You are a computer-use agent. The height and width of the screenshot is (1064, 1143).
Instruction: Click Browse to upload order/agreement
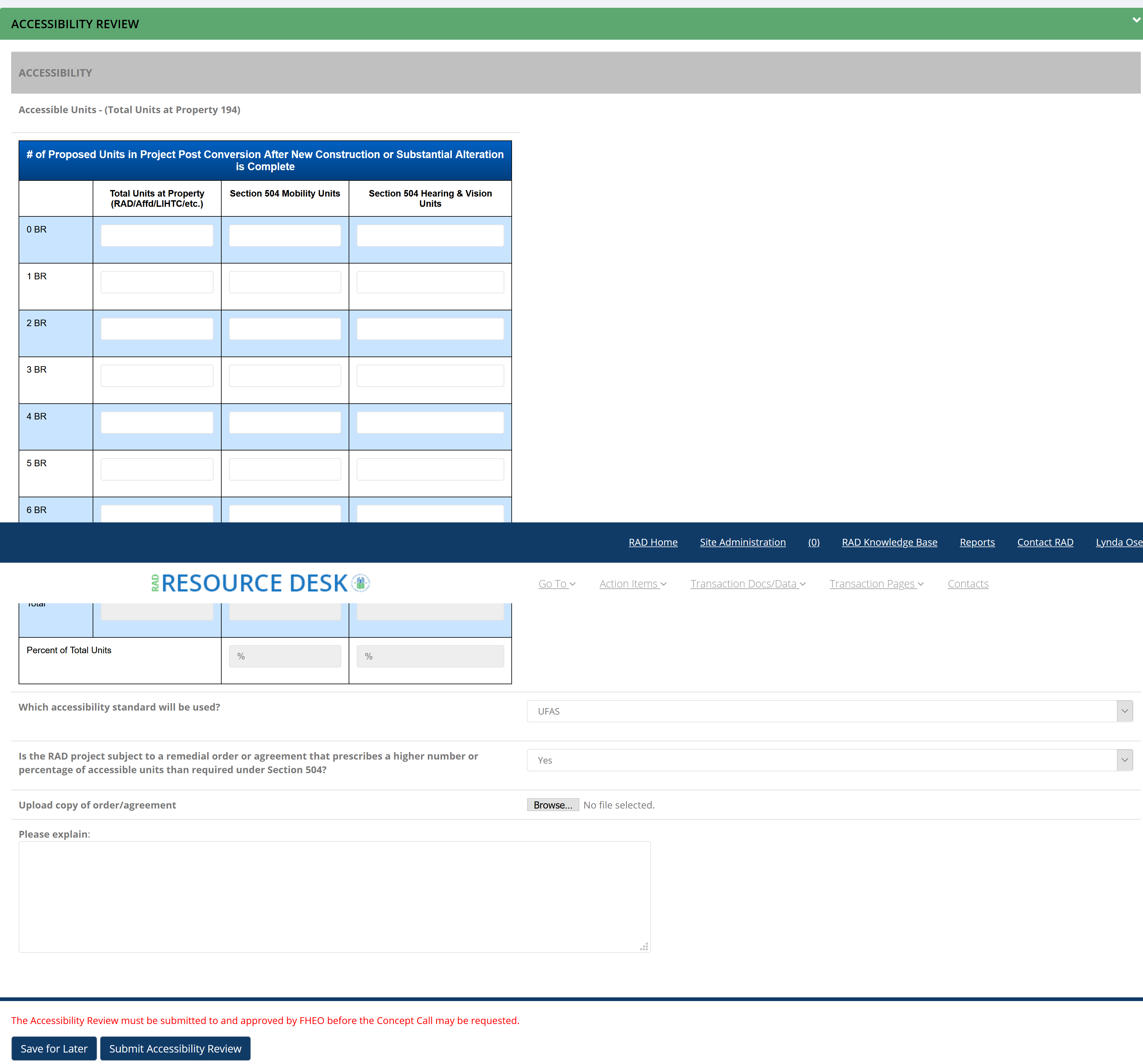point(553,805)
